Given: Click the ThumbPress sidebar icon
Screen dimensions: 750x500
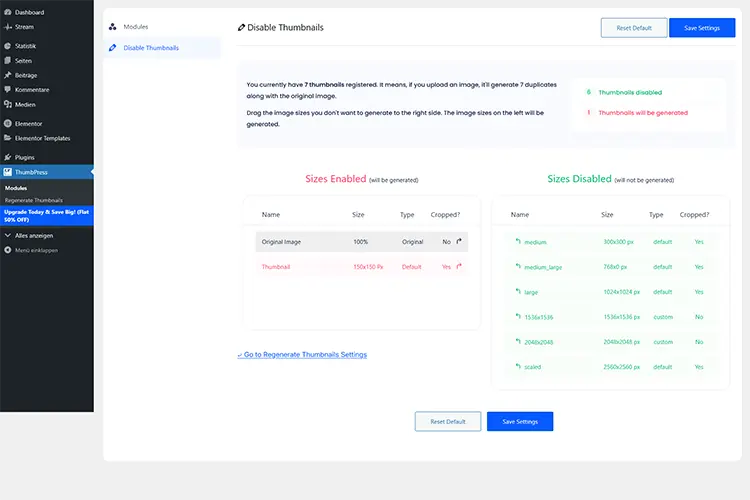Looking at the screenshot, I should tap(8, 172).
